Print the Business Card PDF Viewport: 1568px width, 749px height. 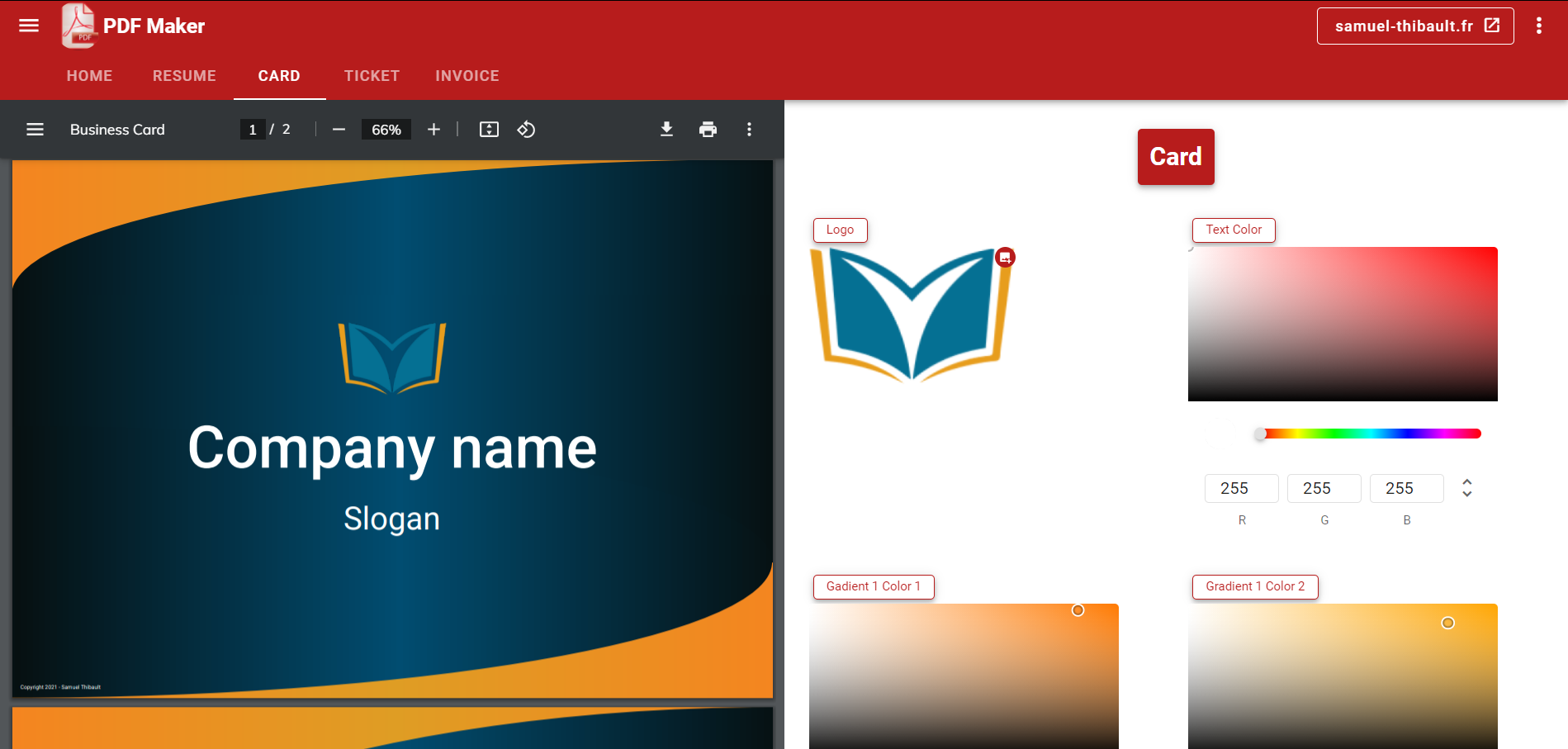pyautogui.click(x=708, y=130)
